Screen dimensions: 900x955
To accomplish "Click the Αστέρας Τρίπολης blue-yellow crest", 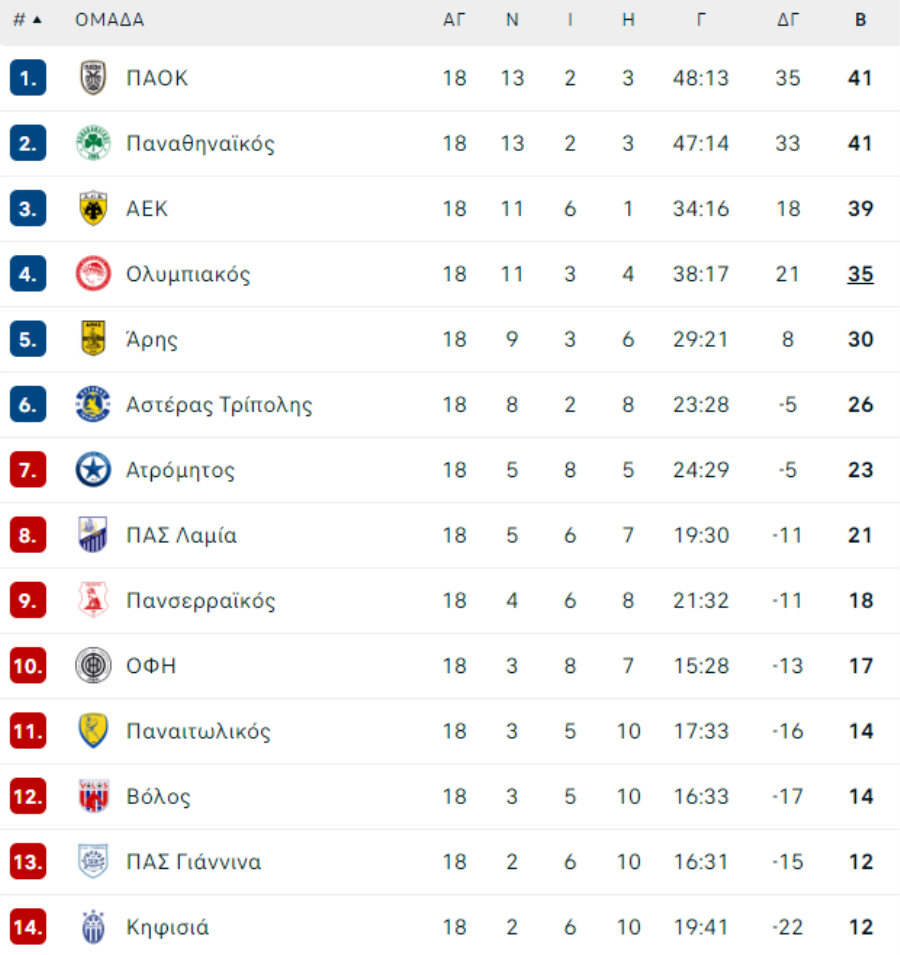I will pos(93,404).
